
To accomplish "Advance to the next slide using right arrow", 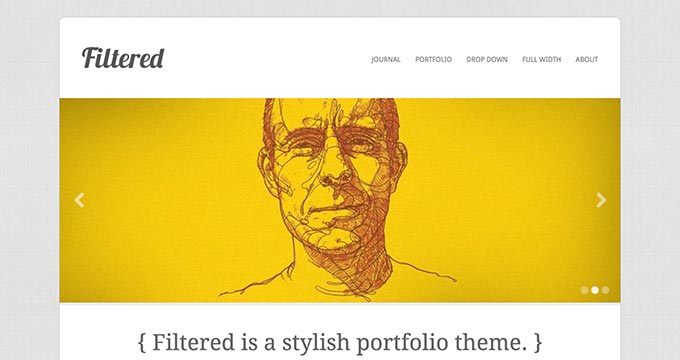I will pyautogui.click(x=601, y=200).
